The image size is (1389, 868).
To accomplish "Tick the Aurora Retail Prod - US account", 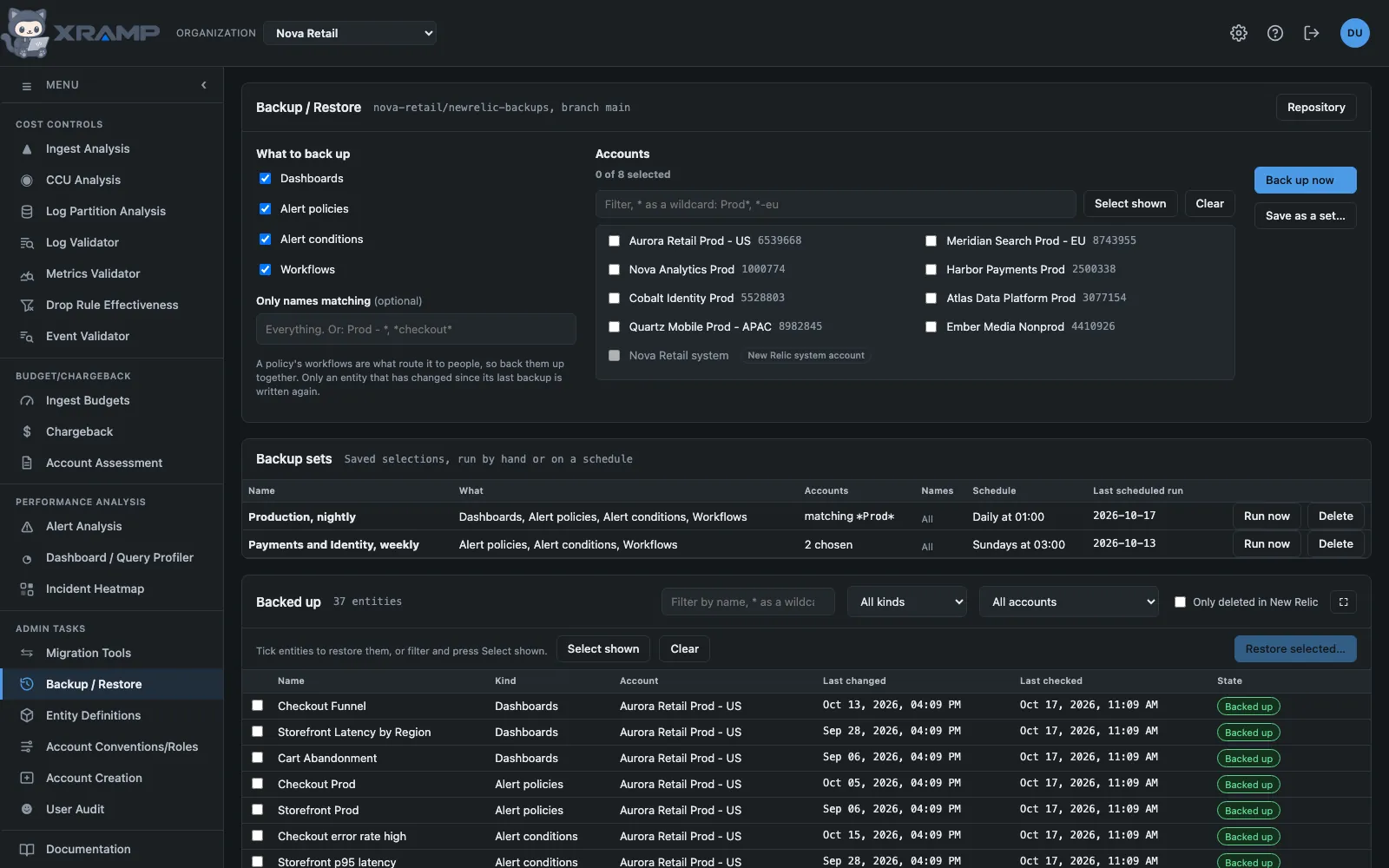I will (615, 241).
